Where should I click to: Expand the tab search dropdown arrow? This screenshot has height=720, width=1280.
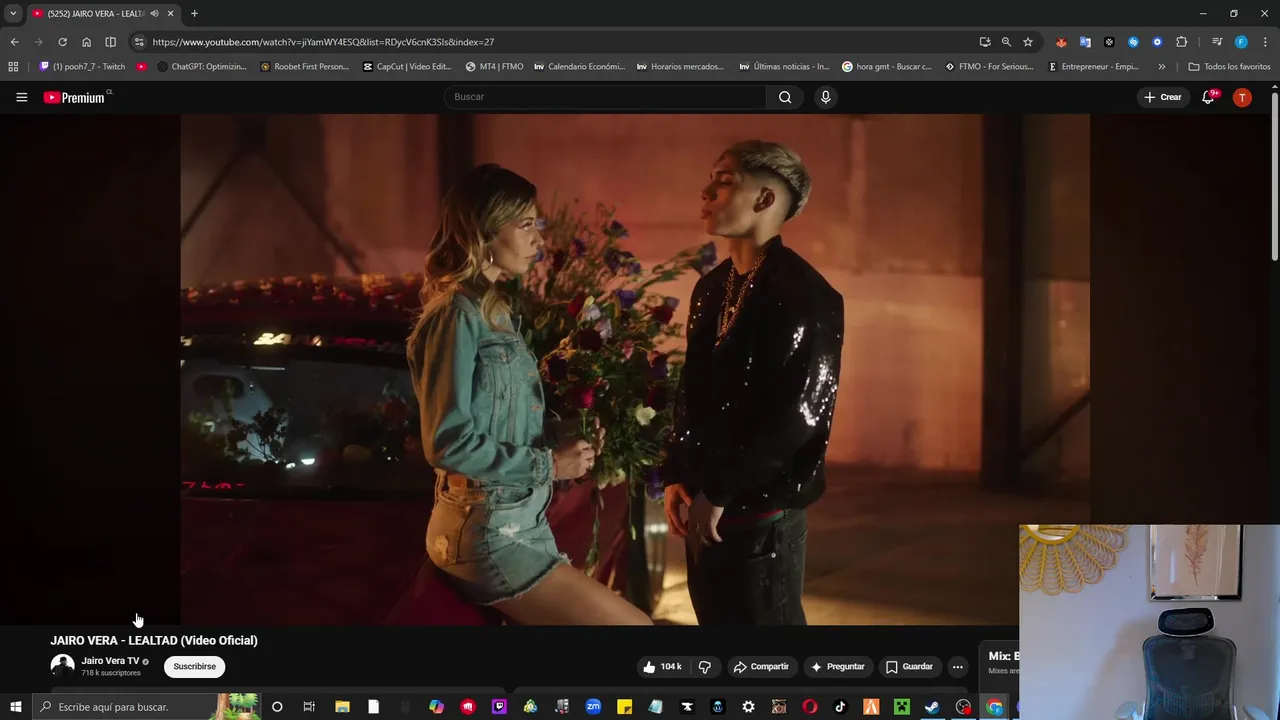(13, 14)
